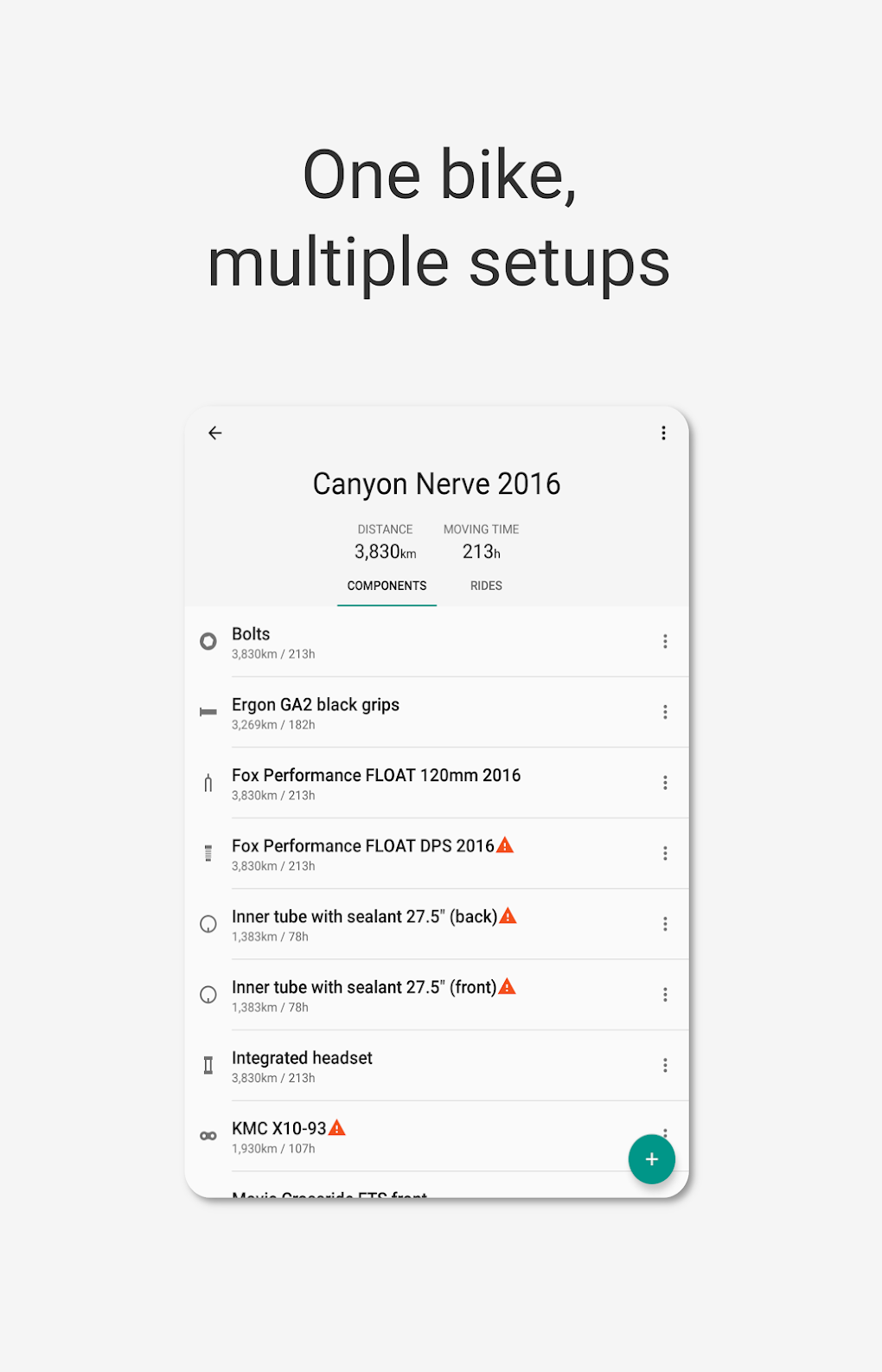Open options for back inner tube
The image size is (882, 1372).
point(665,924)
